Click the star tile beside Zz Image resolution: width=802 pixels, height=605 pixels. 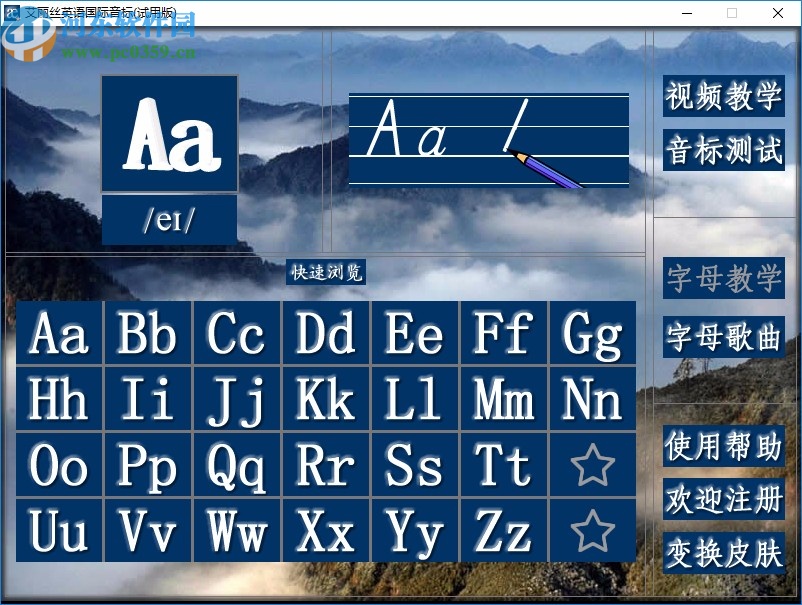pos(592,531)
